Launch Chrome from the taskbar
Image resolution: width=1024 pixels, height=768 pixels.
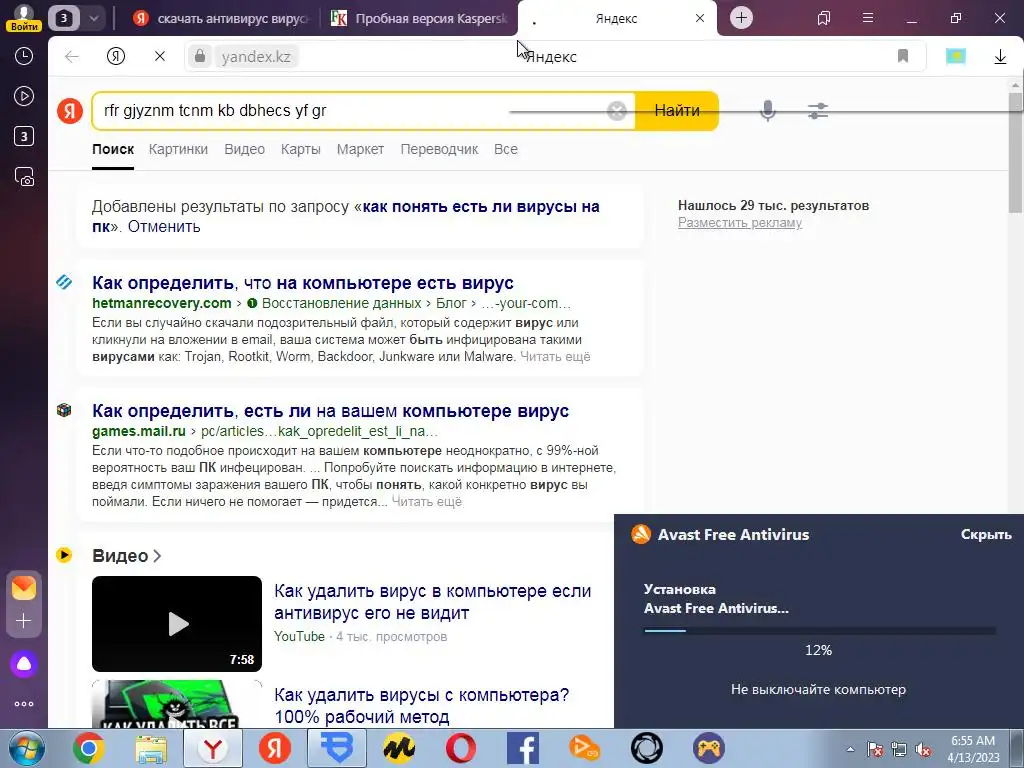[89, 748]
